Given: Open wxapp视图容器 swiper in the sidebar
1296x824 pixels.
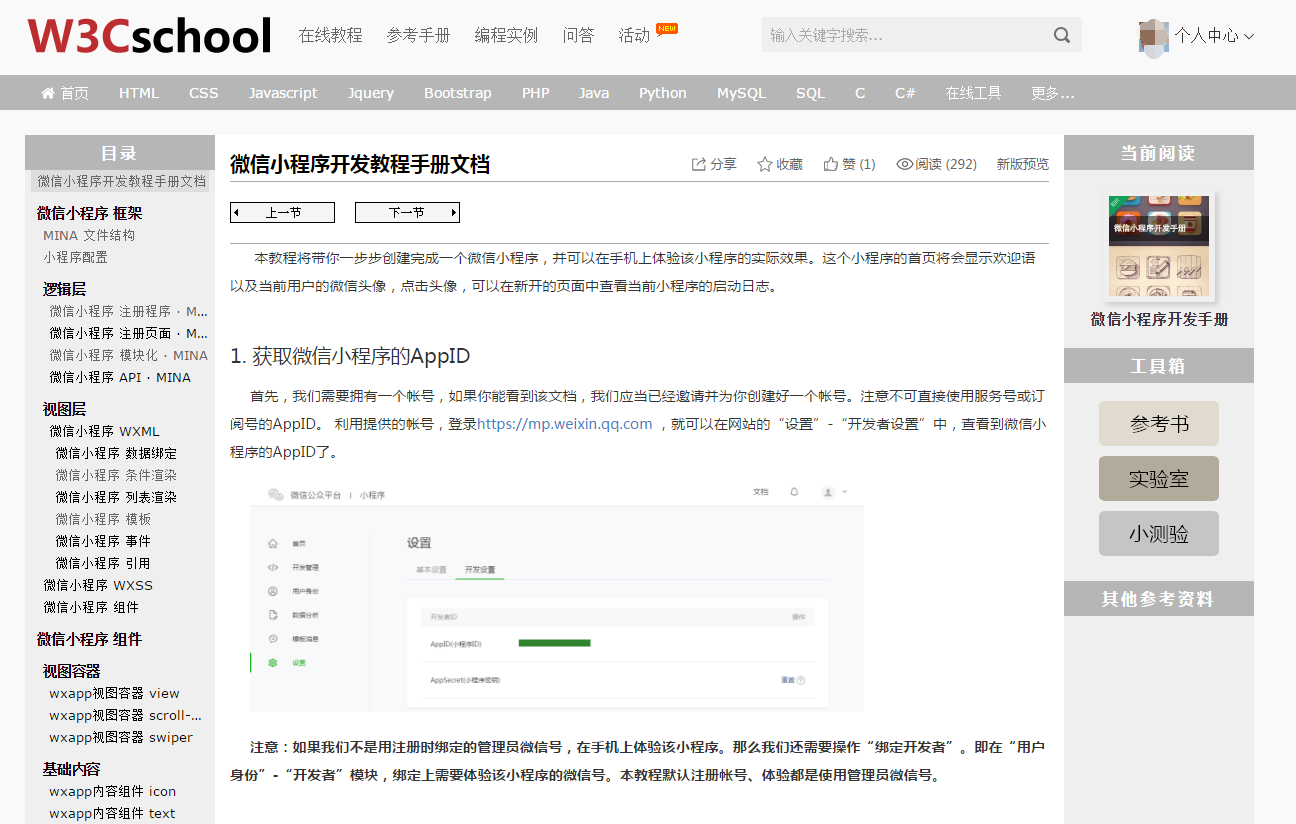Looking at the screenshot, I should [121, 737].
